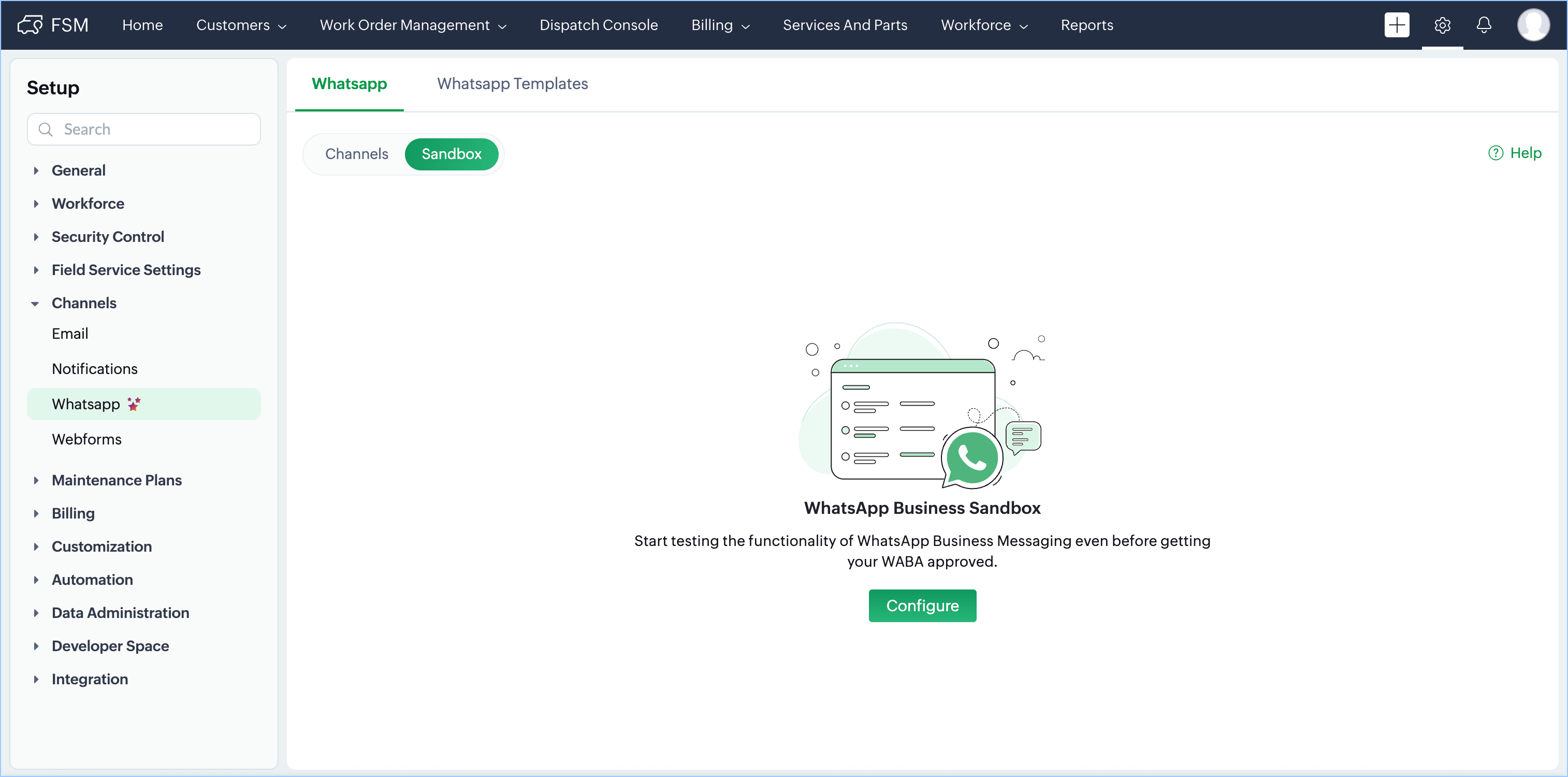Go to Home in the navigation
1568x777 pixels.
142,25
